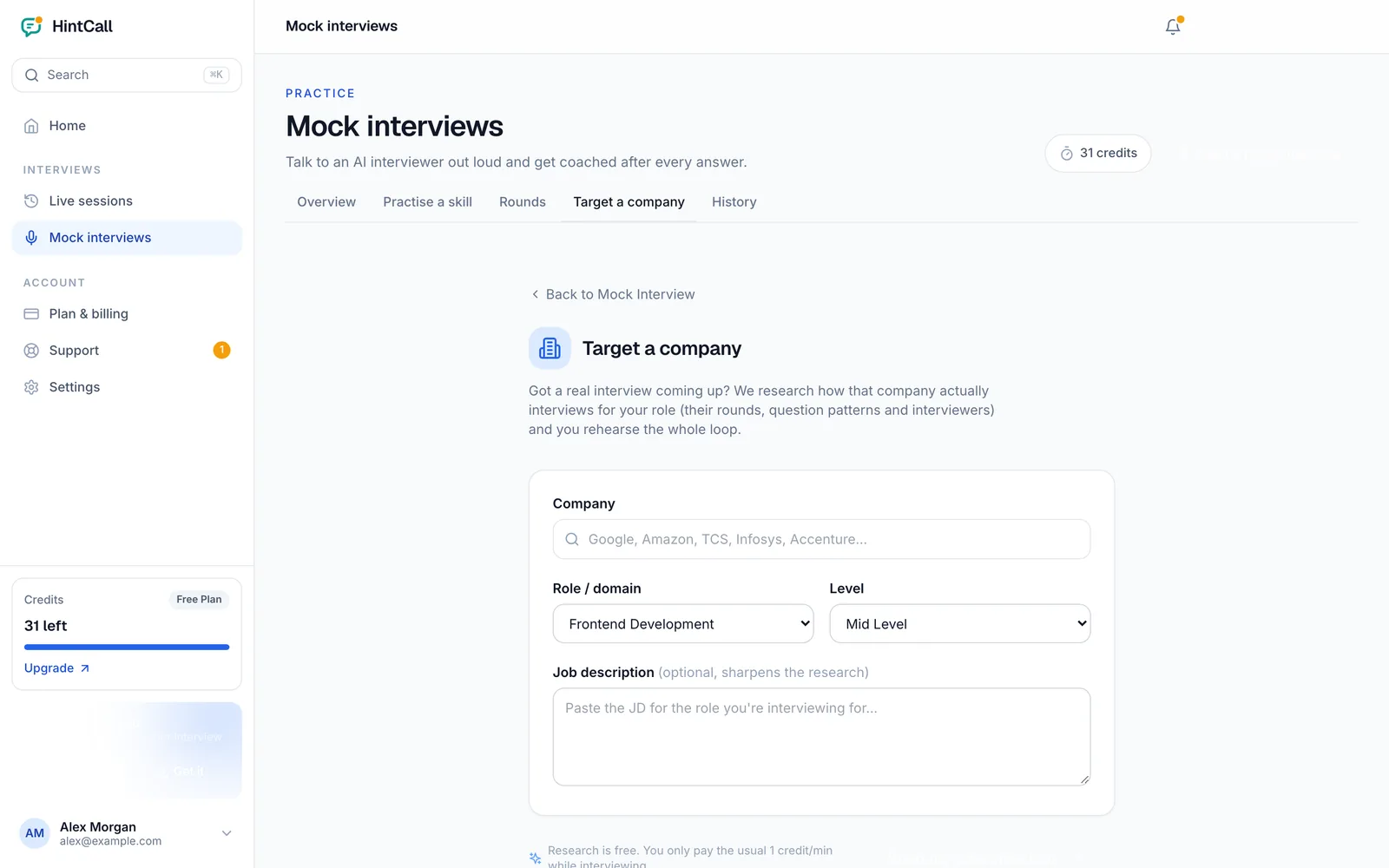The width and height of the screenshot is (1389, 868).
Task: Click the Mock interviews page heading
Action: (394, 127)
